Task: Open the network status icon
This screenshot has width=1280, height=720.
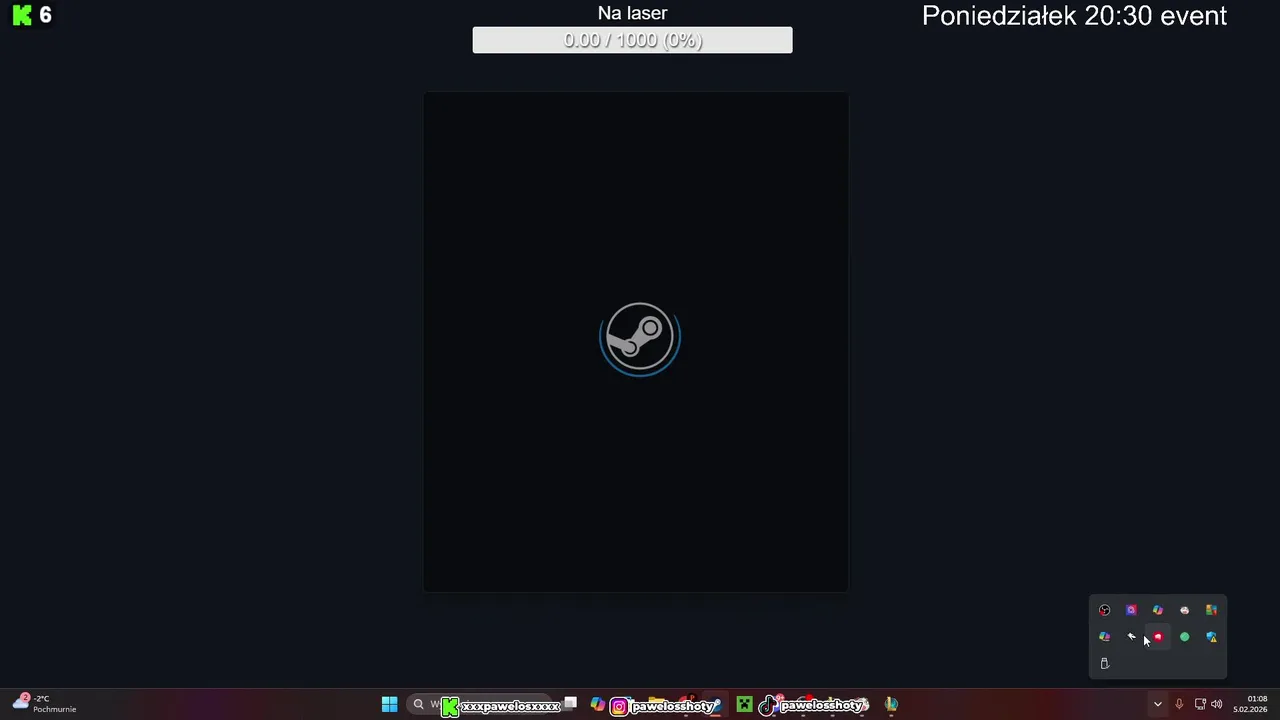Action: (1200, 705)
